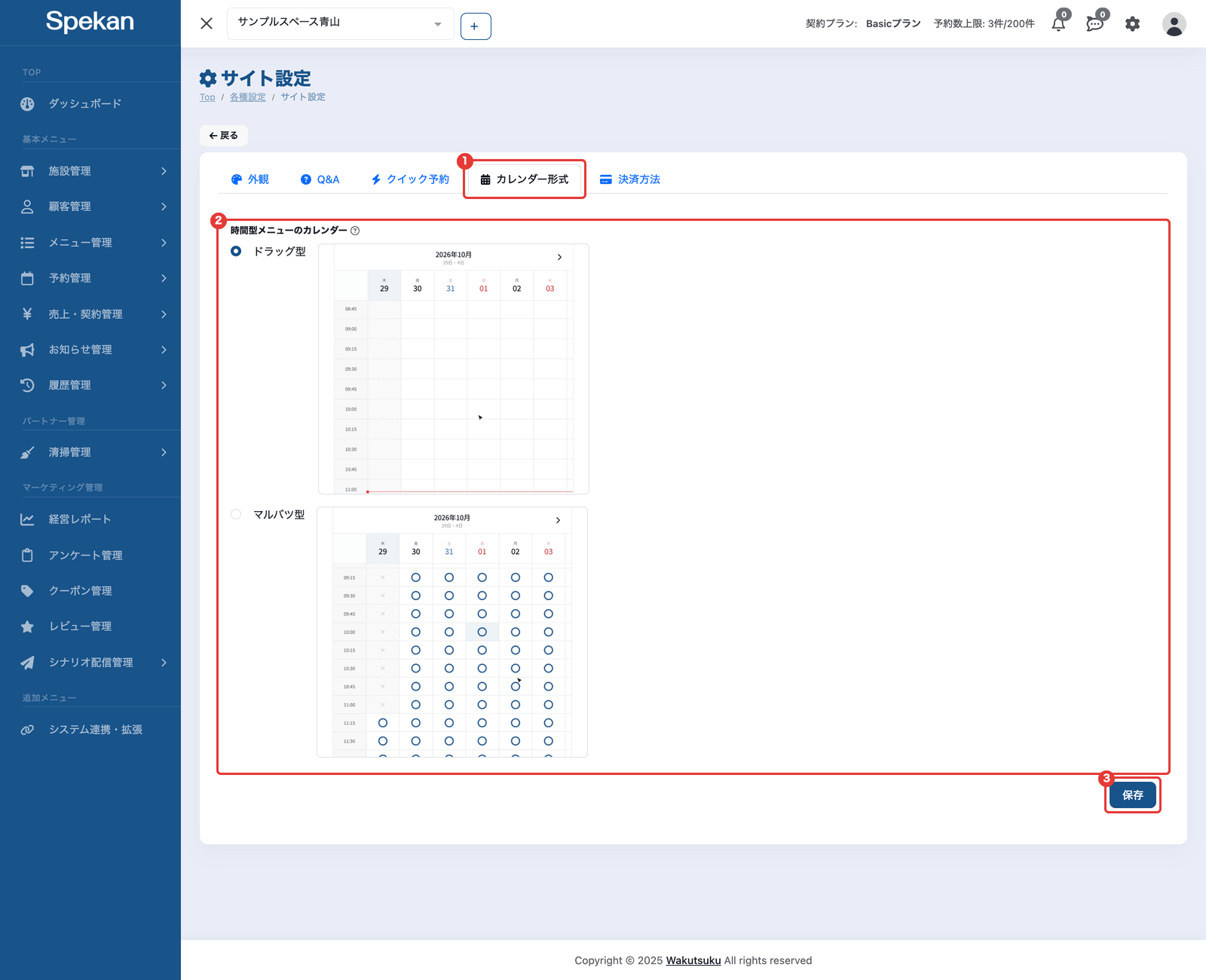Select the ドラッグ型 radio button
The image size is (1206, 980).
point(236,251)
